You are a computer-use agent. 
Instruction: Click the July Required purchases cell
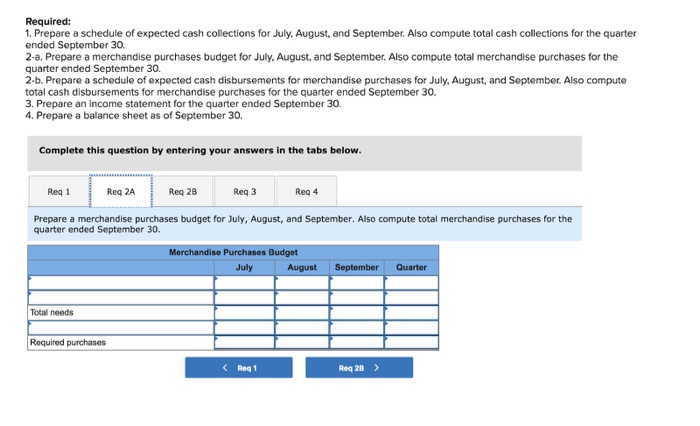pos(244,342)
